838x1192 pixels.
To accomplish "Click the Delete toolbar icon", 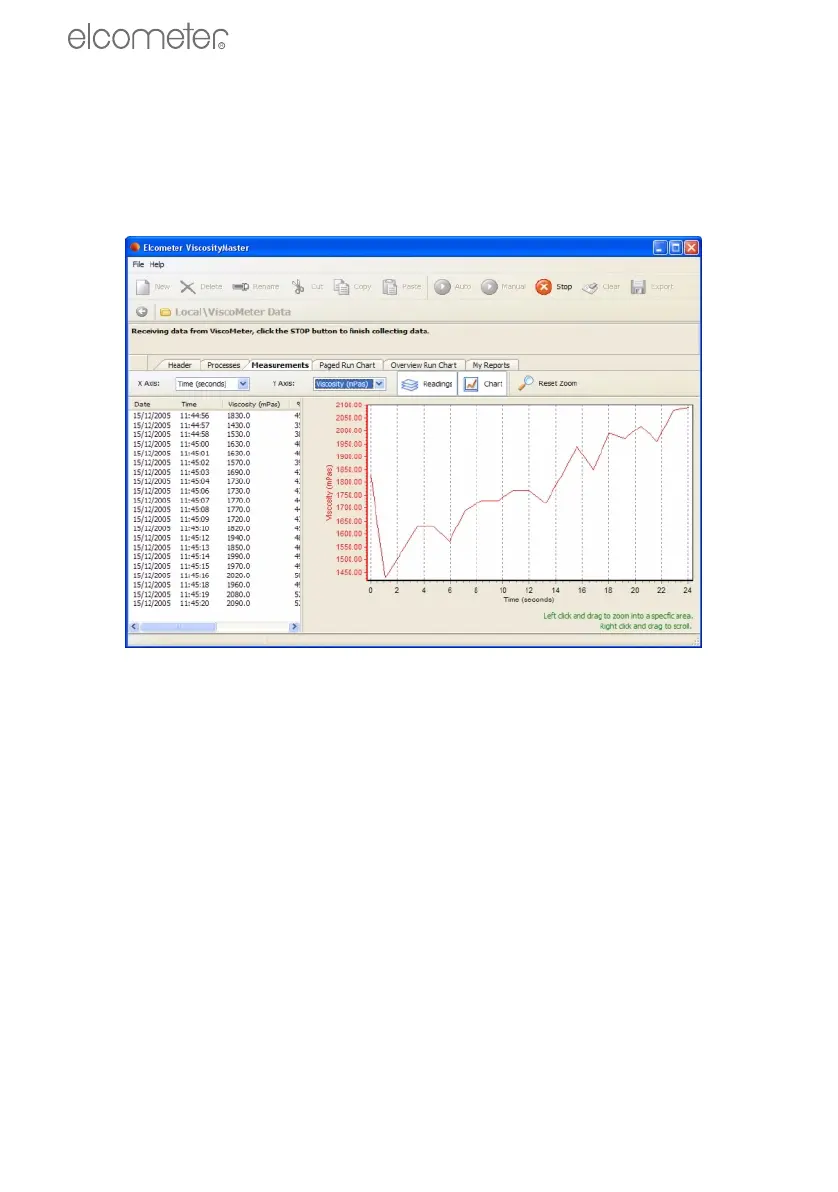I will [x=187, y=287].
